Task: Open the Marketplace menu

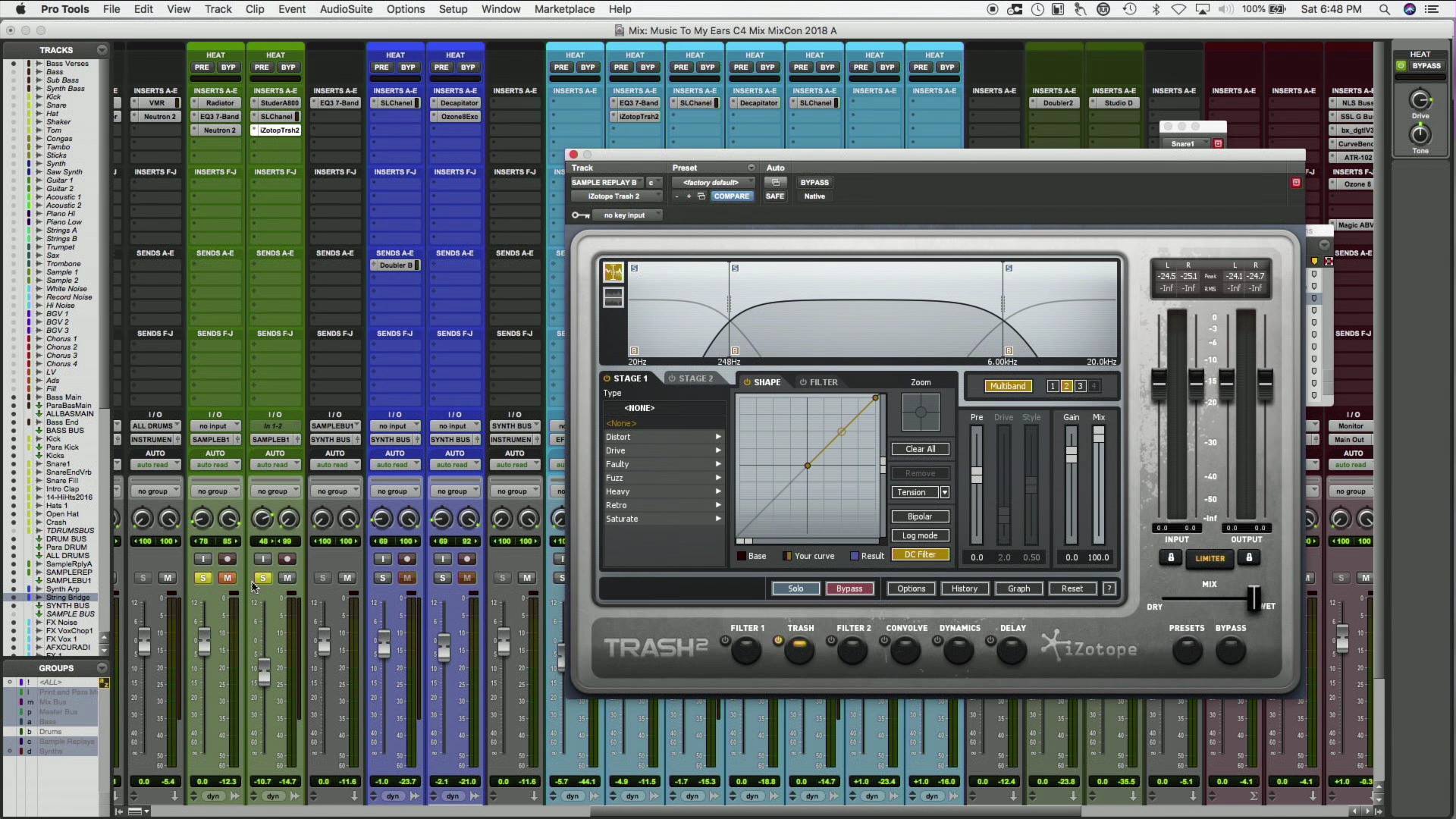Action: pos(564,9)
